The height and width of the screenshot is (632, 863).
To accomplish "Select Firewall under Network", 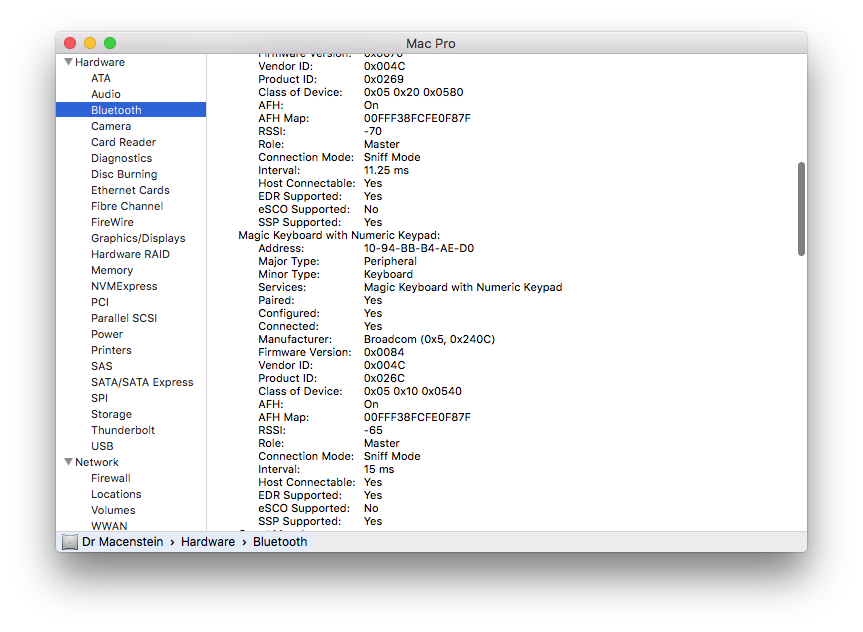I will (111, 478).
